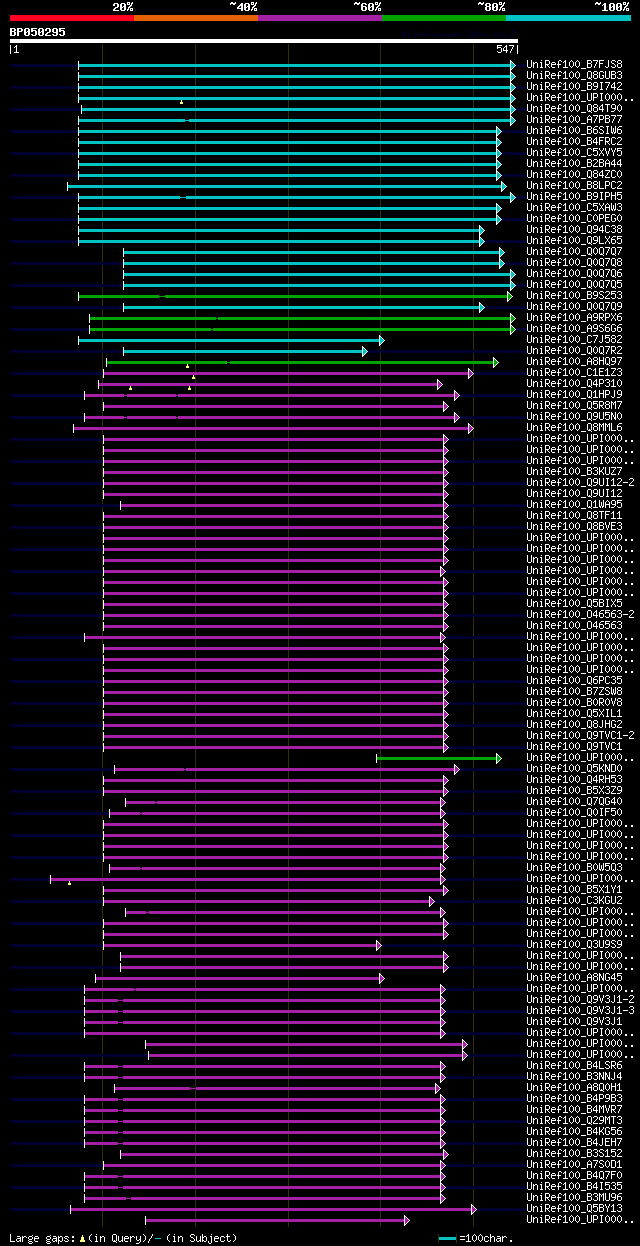640x1246 pixels.
Task: Click hit label UniRef100_Q5BY13
Action: click(574, 1208)
